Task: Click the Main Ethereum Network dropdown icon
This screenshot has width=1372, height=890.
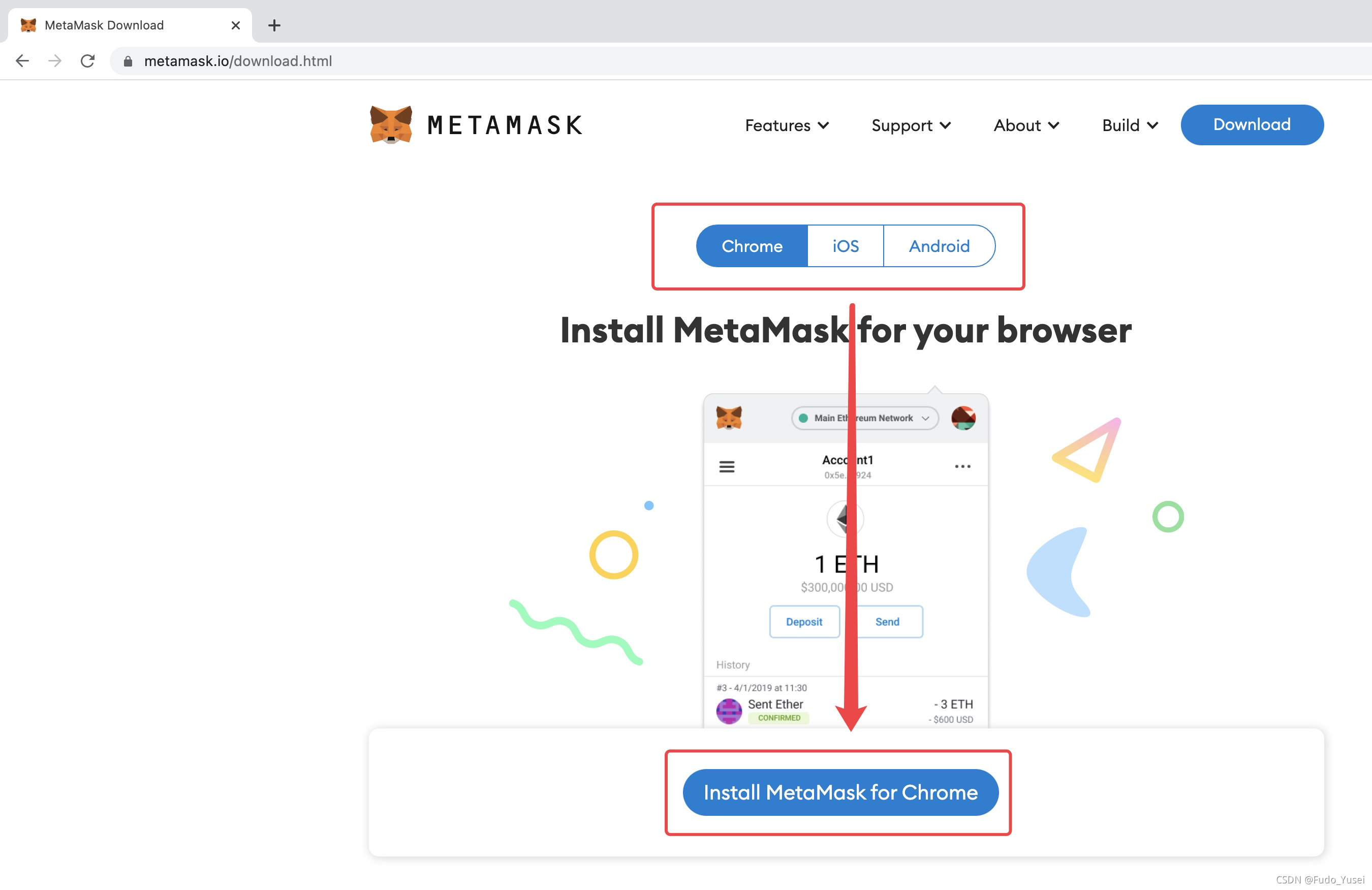Action: [x=927, y=418]
